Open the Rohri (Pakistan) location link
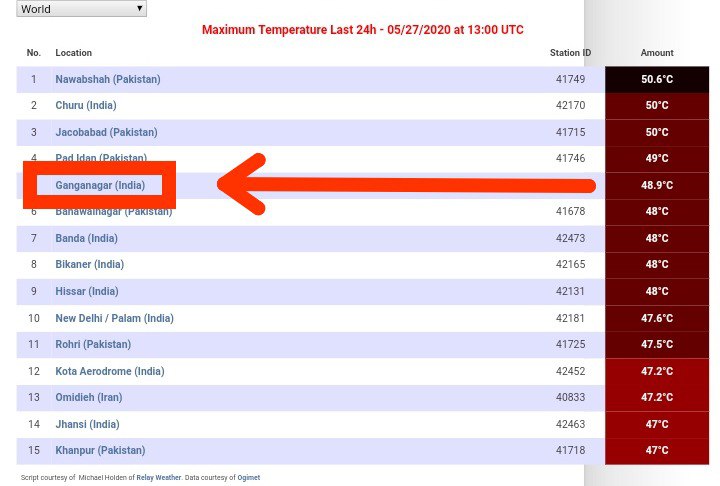Screen dimensions: 720x486 [93, 344]
